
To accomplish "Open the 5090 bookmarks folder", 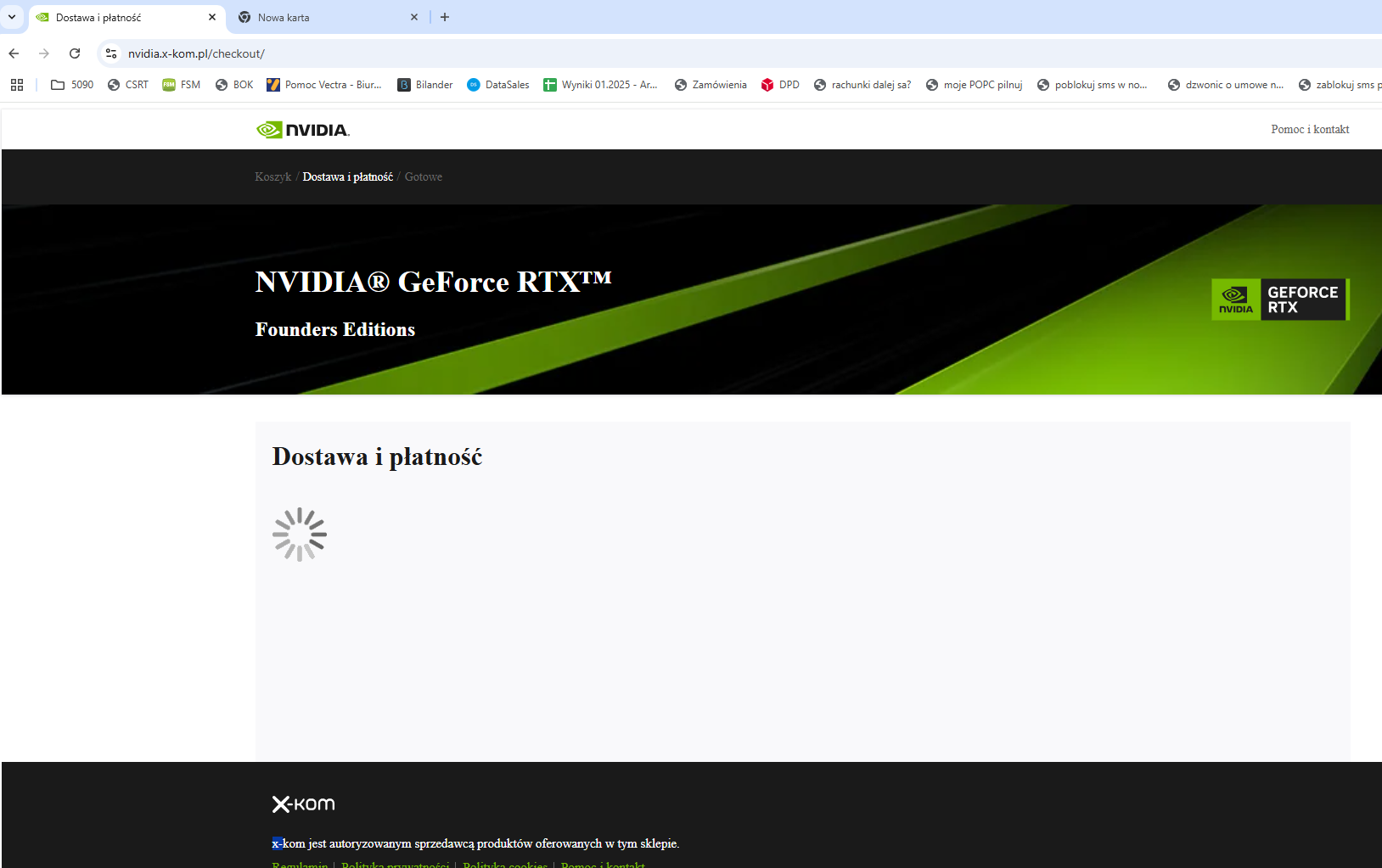I will point(72,85).
